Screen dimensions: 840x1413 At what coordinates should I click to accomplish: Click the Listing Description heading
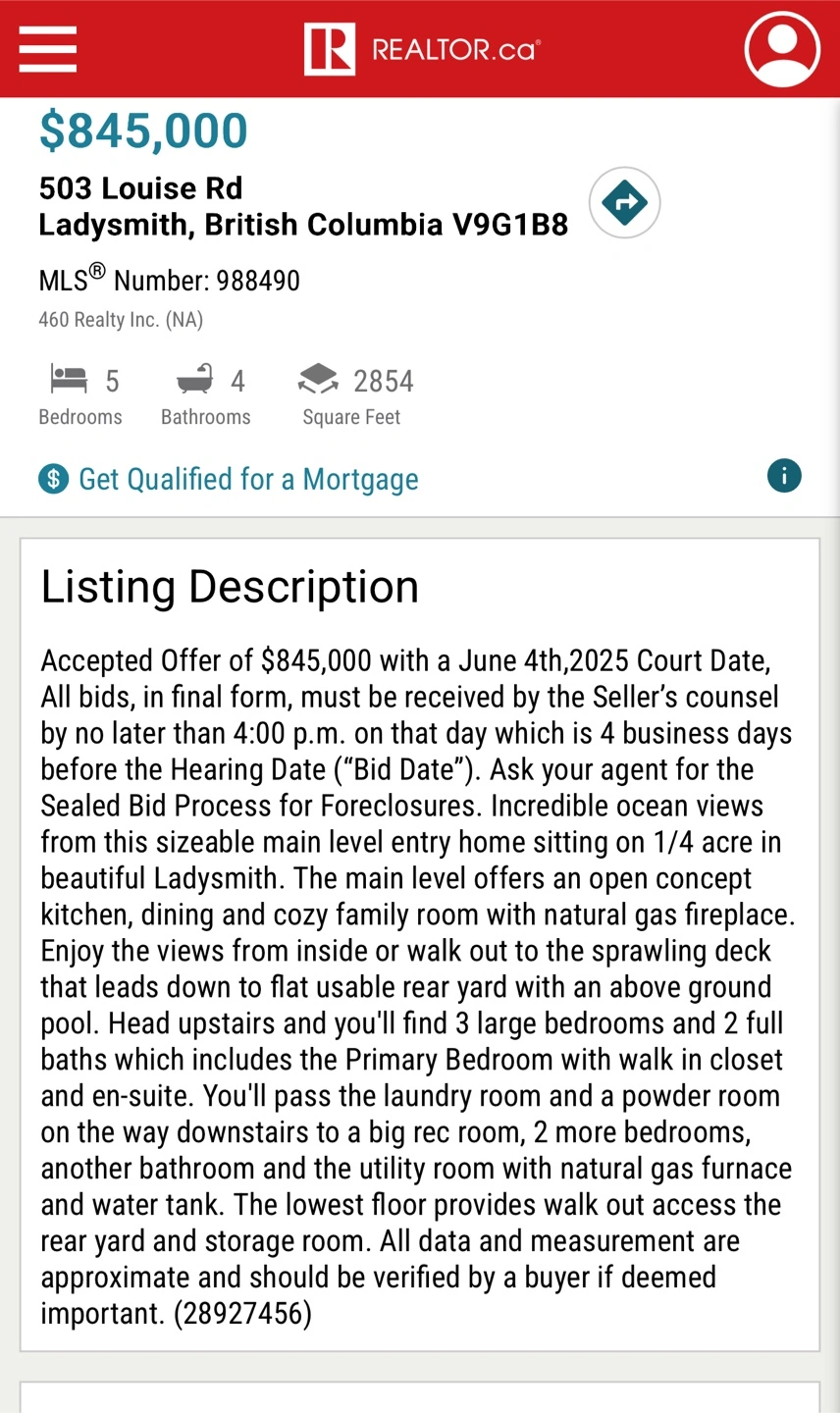[x=230, y=587]
